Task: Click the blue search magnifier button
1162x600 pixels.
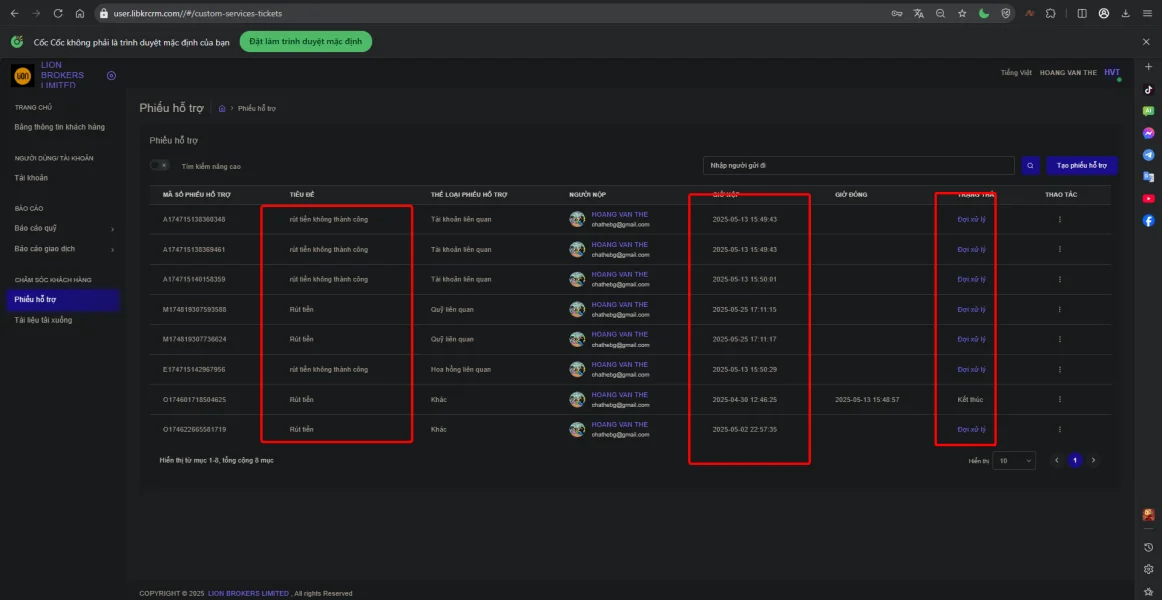Action: [1030, 166]
